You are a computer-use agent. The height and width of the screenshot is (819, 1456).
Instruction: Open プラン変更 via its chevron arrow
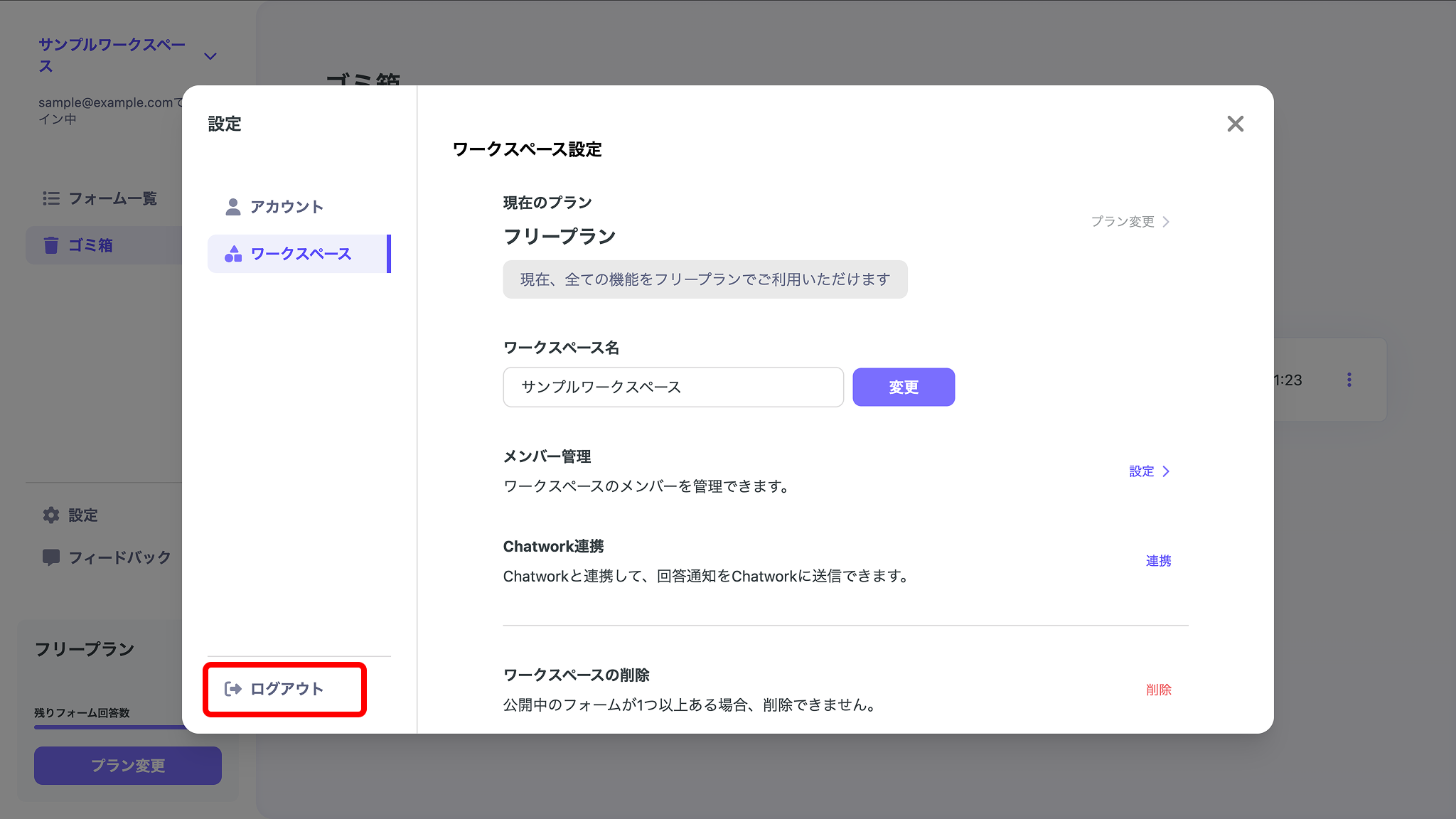[1166, 221]
